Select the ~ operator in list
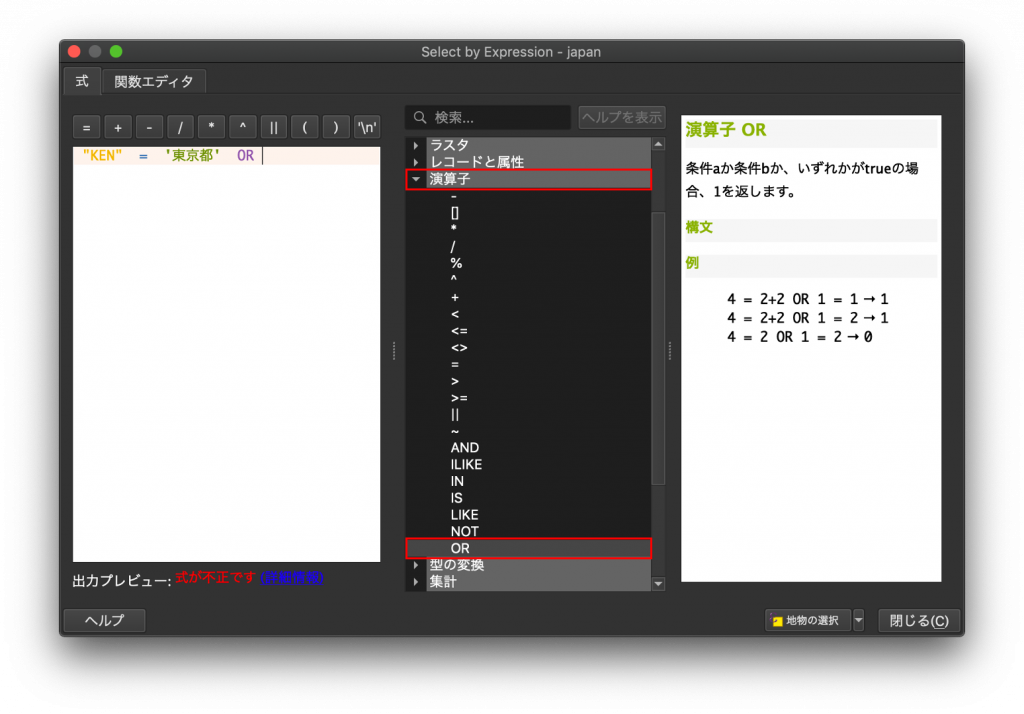Image resolution: width=1024 pixels, height=714 pixels. [x=455, y=431]
